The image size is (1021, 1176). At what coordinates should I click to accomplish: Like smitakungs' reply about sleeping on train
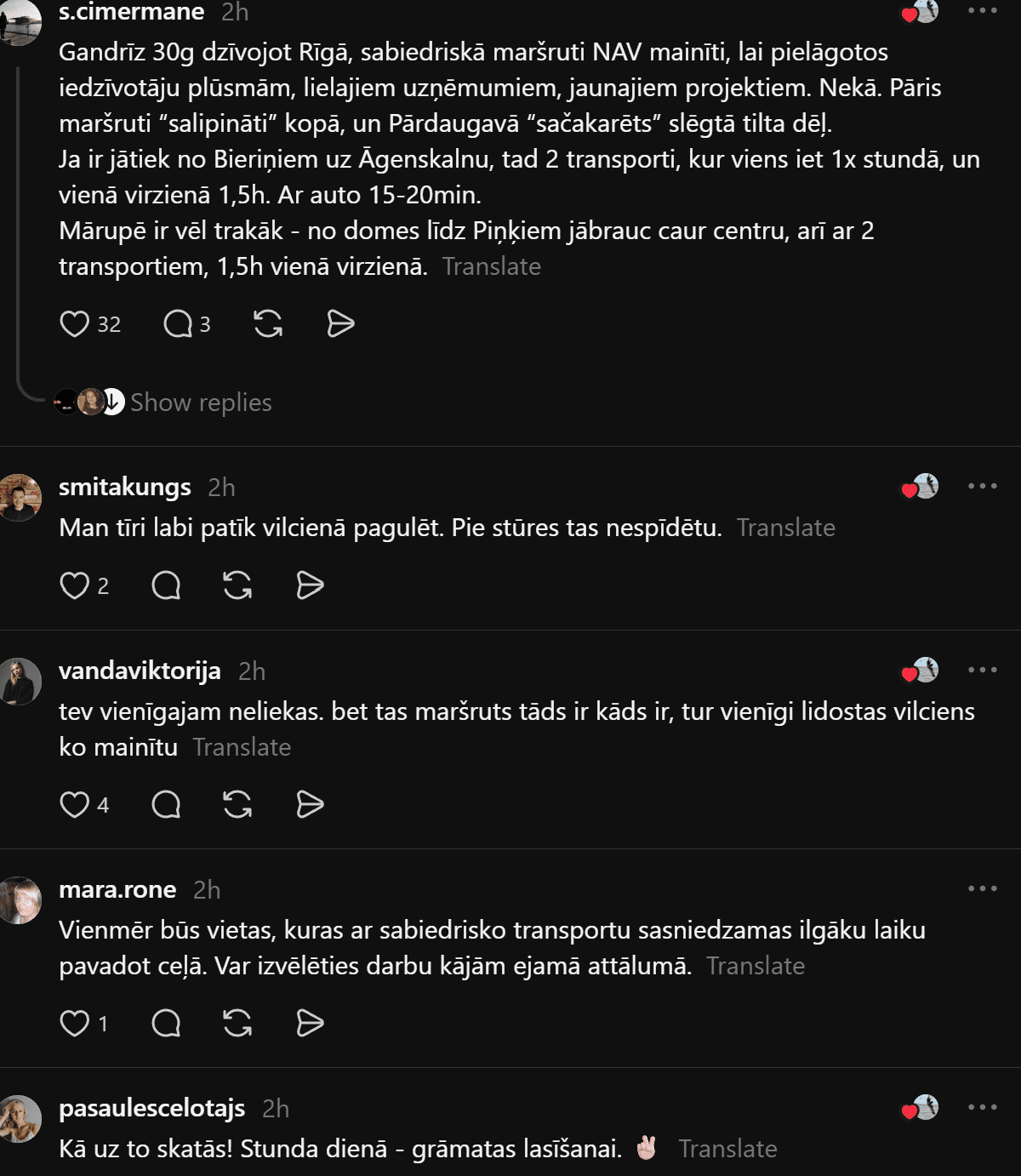coord(75,585)
